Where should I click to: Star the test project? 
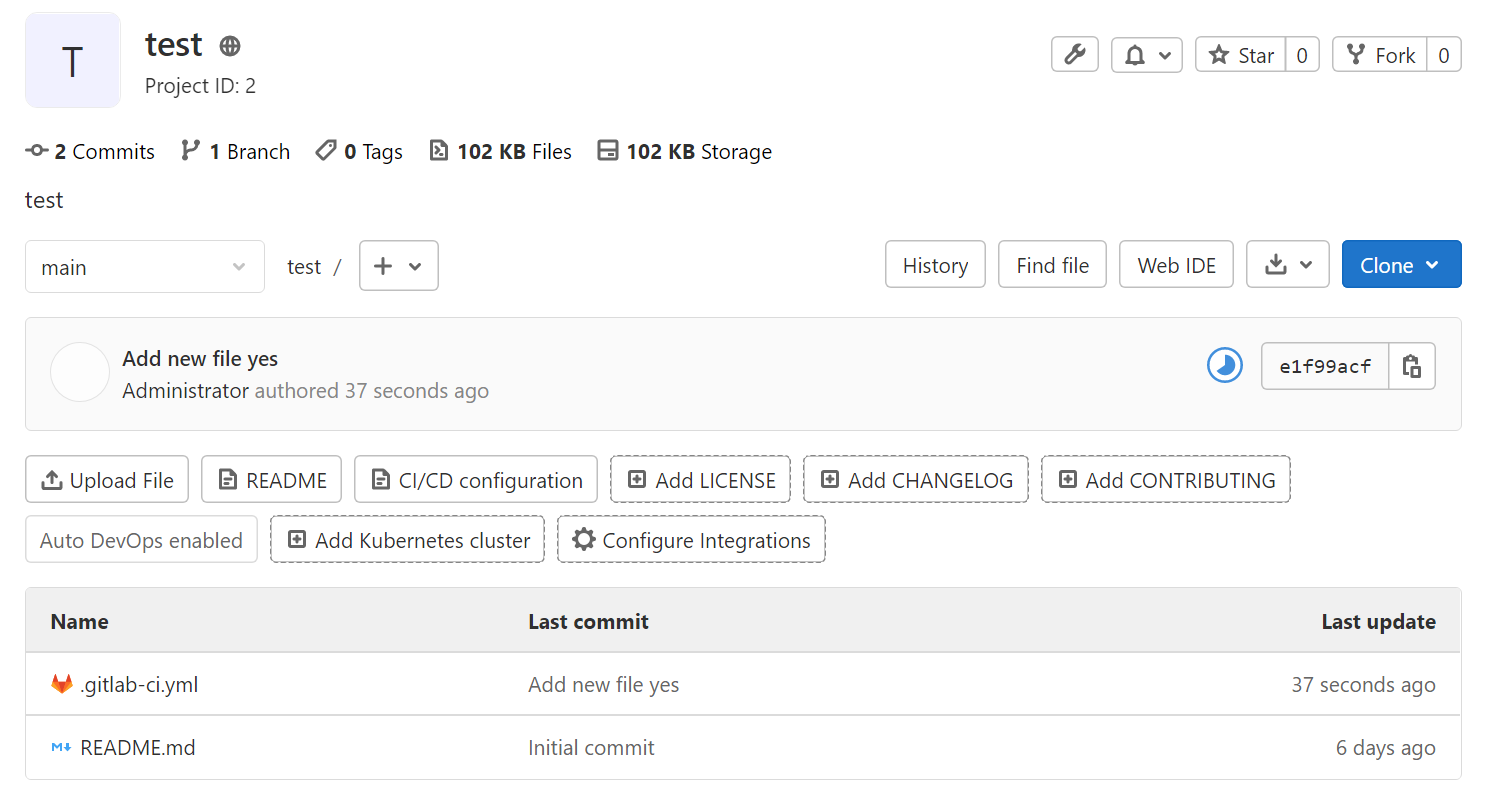1240,55
